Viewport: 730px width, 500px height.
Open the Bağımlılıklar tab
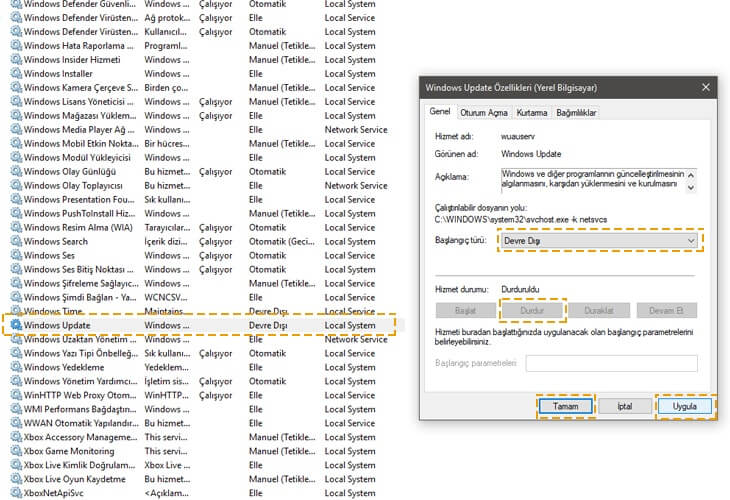point(576,113)
